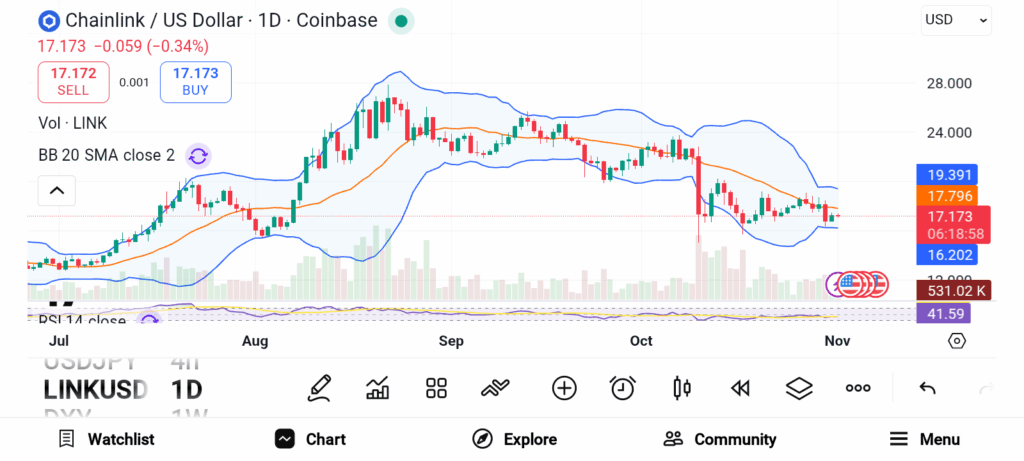Click the green market status dot
The image size is (1024, 461).
click(x=401, y=20)
